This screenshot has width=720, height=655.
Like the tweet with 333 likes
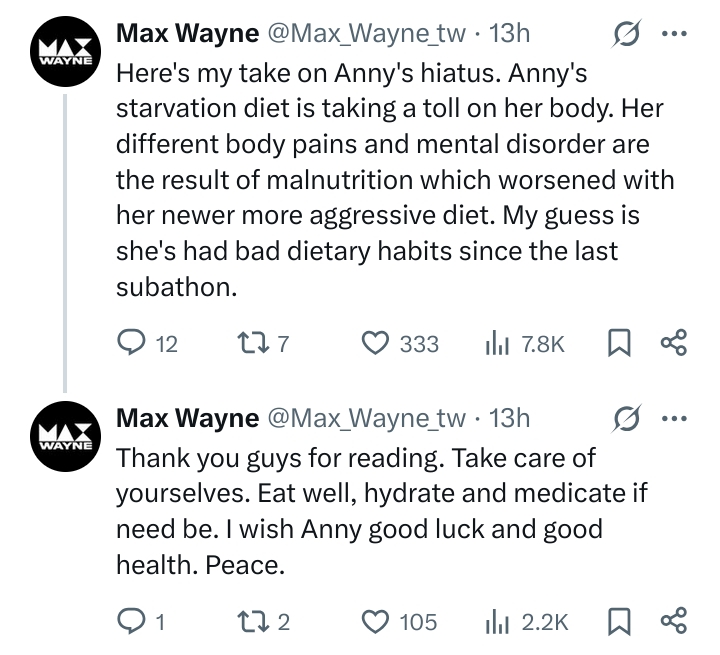(x=376, y=343)
